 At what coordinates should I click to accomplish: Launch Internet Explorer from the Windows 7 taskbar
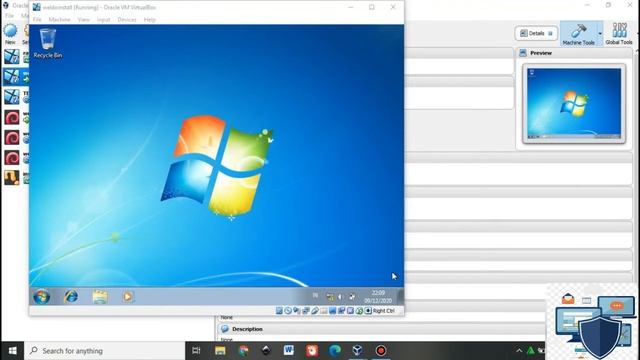(71, 296)
